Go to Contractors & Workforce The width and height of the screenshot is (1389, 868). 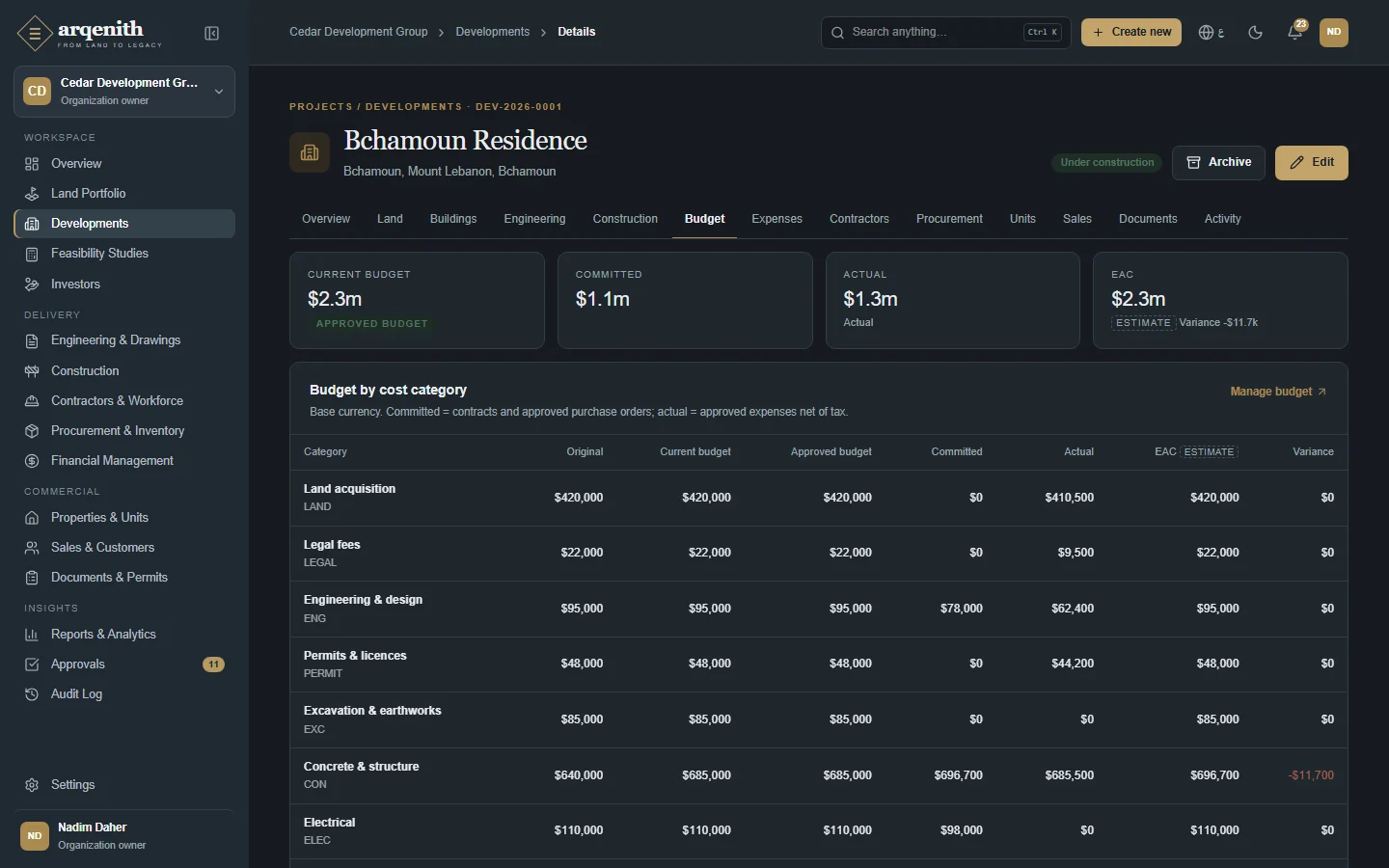click(x=124, y=401)
